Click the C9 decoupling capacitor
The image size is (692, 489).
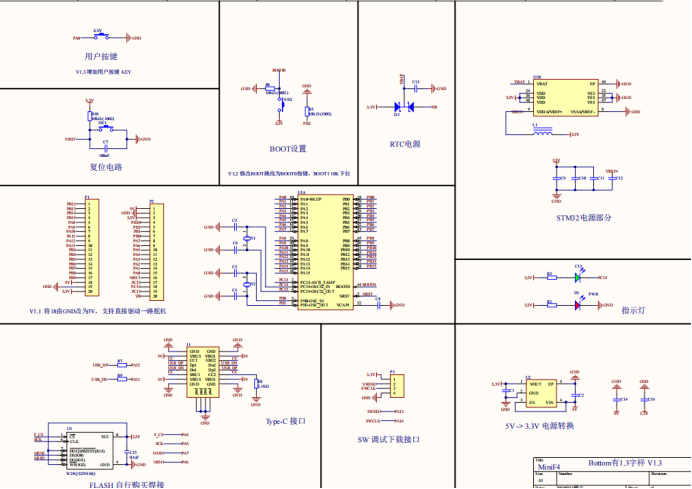click(x=557, y=178)
